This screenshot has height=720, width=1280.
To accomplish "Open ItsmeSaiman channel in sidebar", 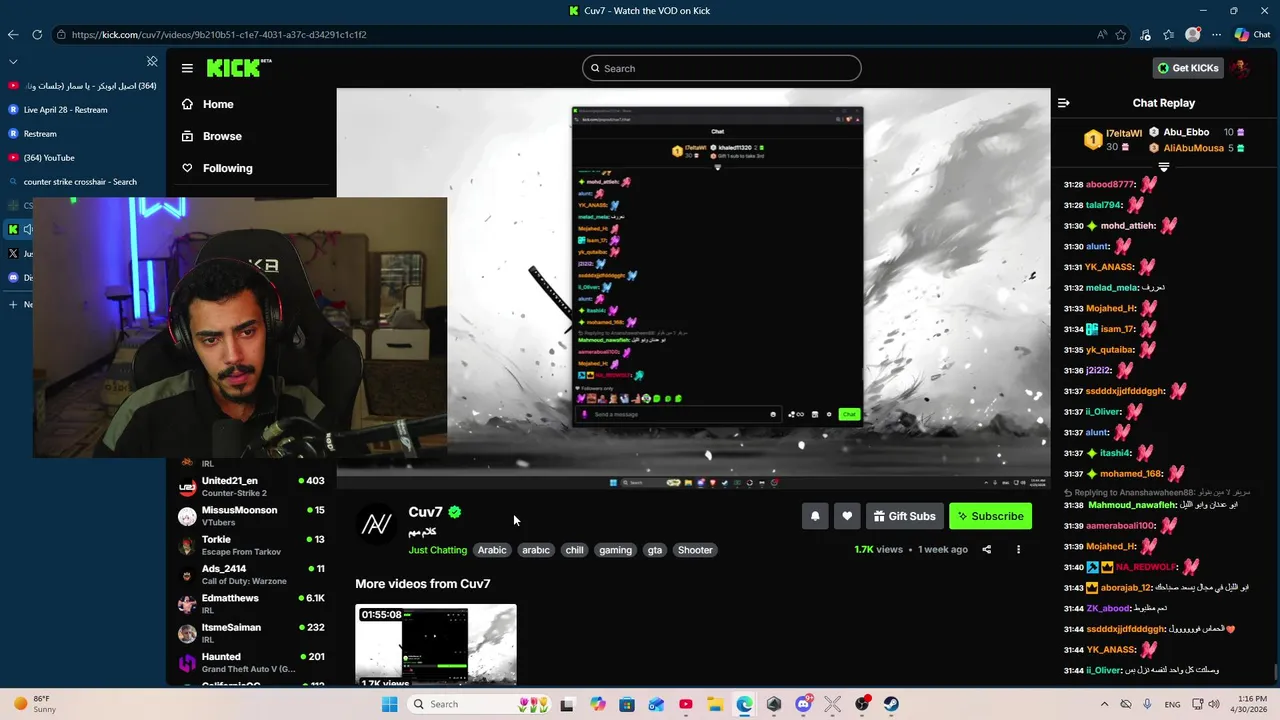I will click(x=252, y=633).
